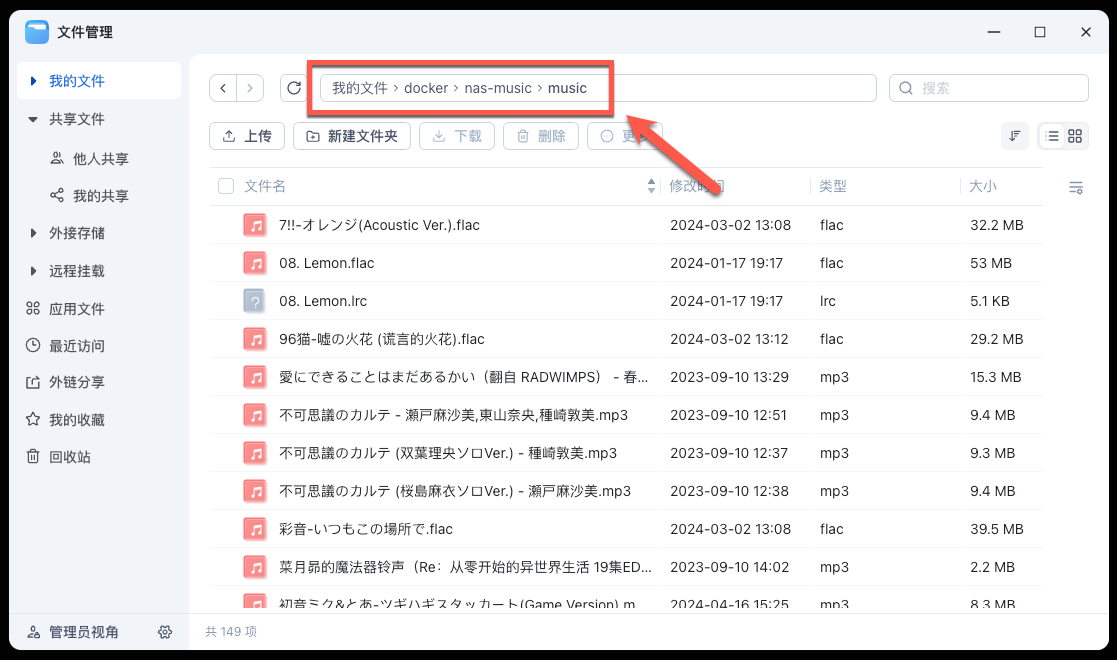Select the checkbox in file list header
1117x660 pixels.
click(225, 187)
